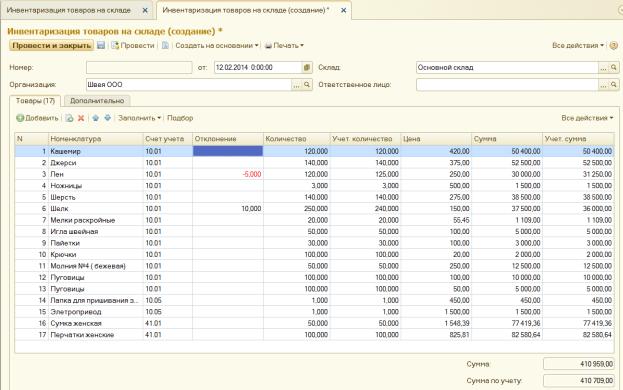Click the Шелк nomenclature cell
The height and width of the screenshot is (390, 623).
95,209
